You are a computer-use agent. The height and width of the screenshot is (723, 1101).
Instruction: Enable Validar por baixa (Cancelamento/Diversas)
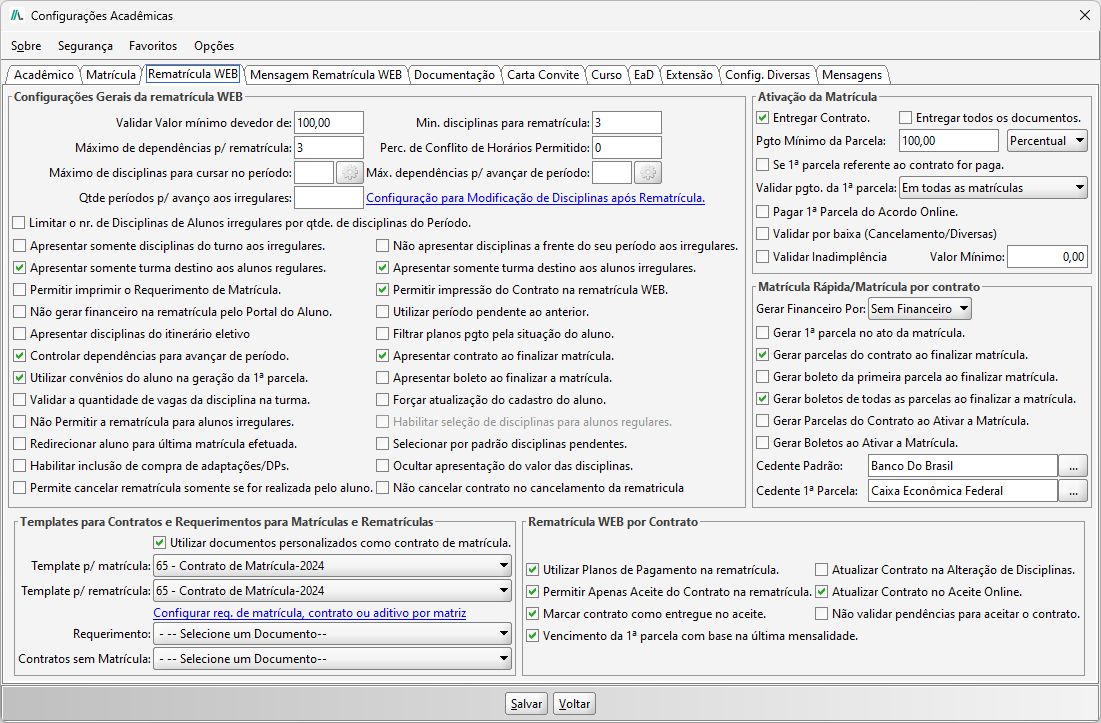click(763, 234)
